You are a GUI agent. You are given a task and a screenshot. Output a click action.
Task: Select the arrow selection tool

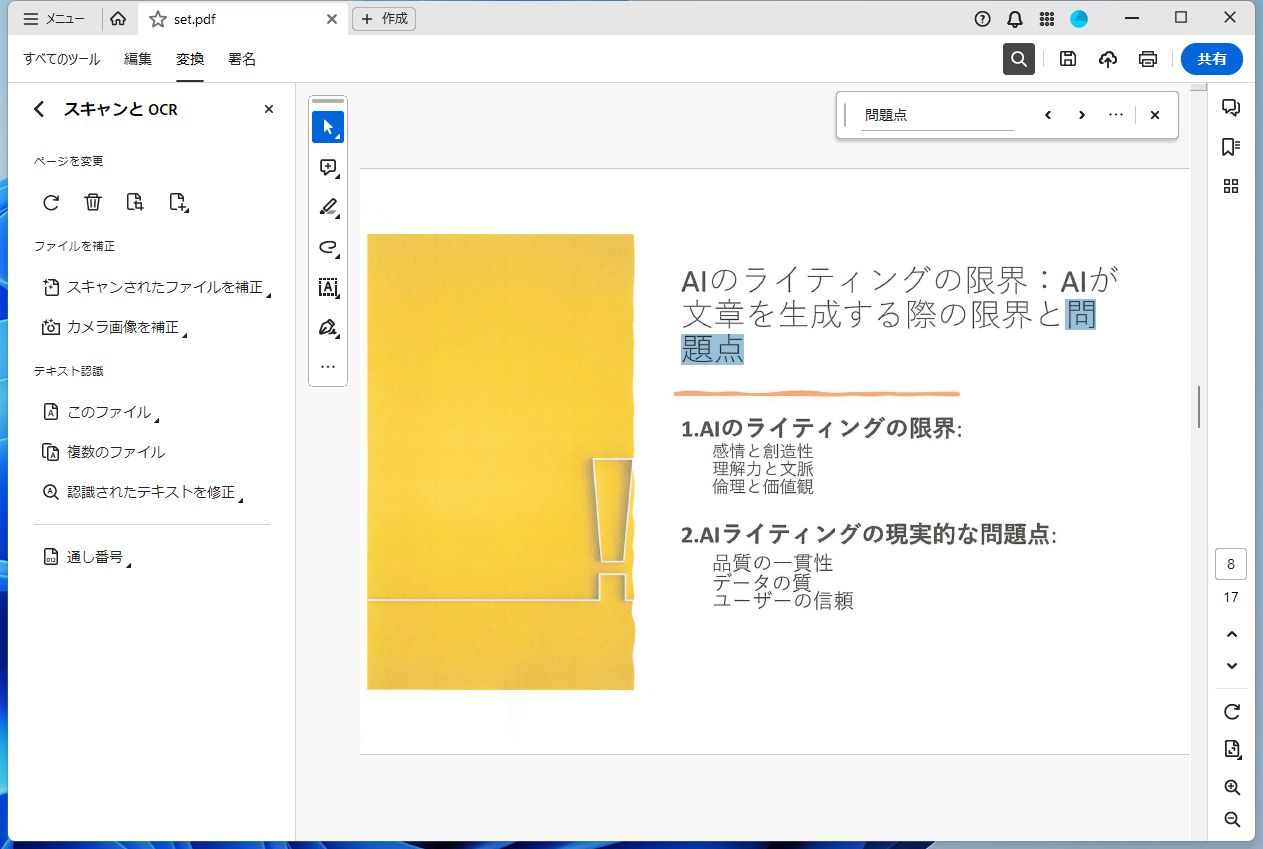pyautogui.click(x=328, y=126)
